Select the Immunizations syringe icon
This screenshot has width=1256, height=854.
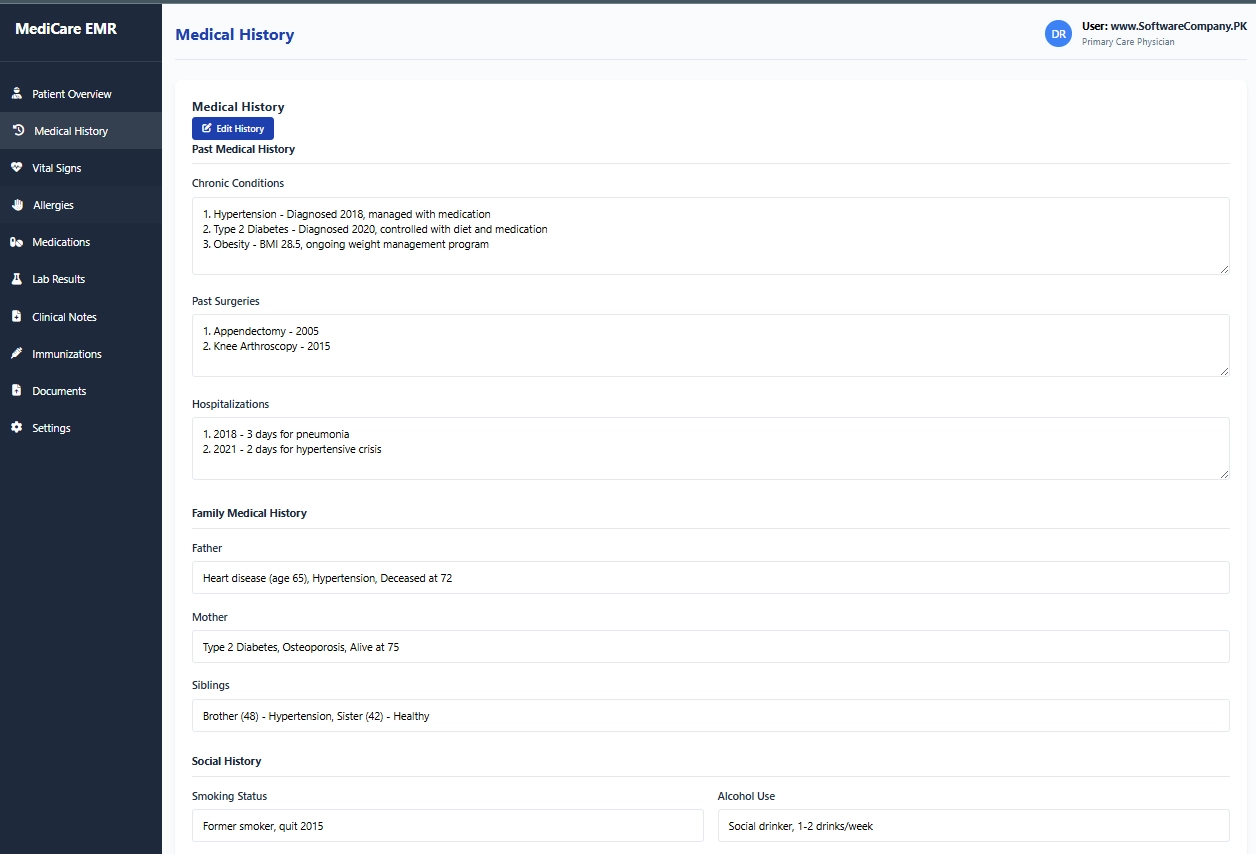17,353
